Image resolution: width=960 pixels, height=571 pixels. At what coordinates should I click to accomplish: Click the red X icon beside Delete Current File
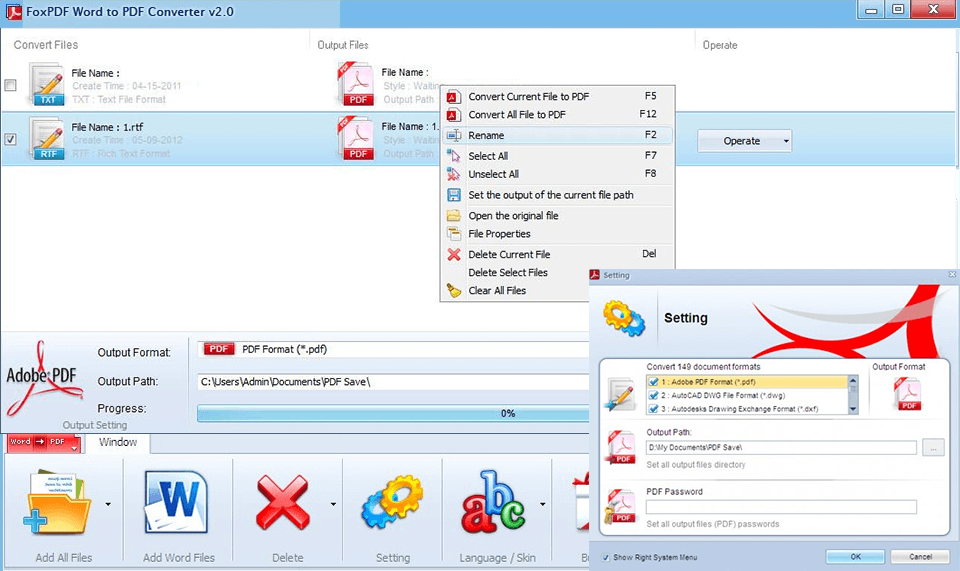(454, 255)
